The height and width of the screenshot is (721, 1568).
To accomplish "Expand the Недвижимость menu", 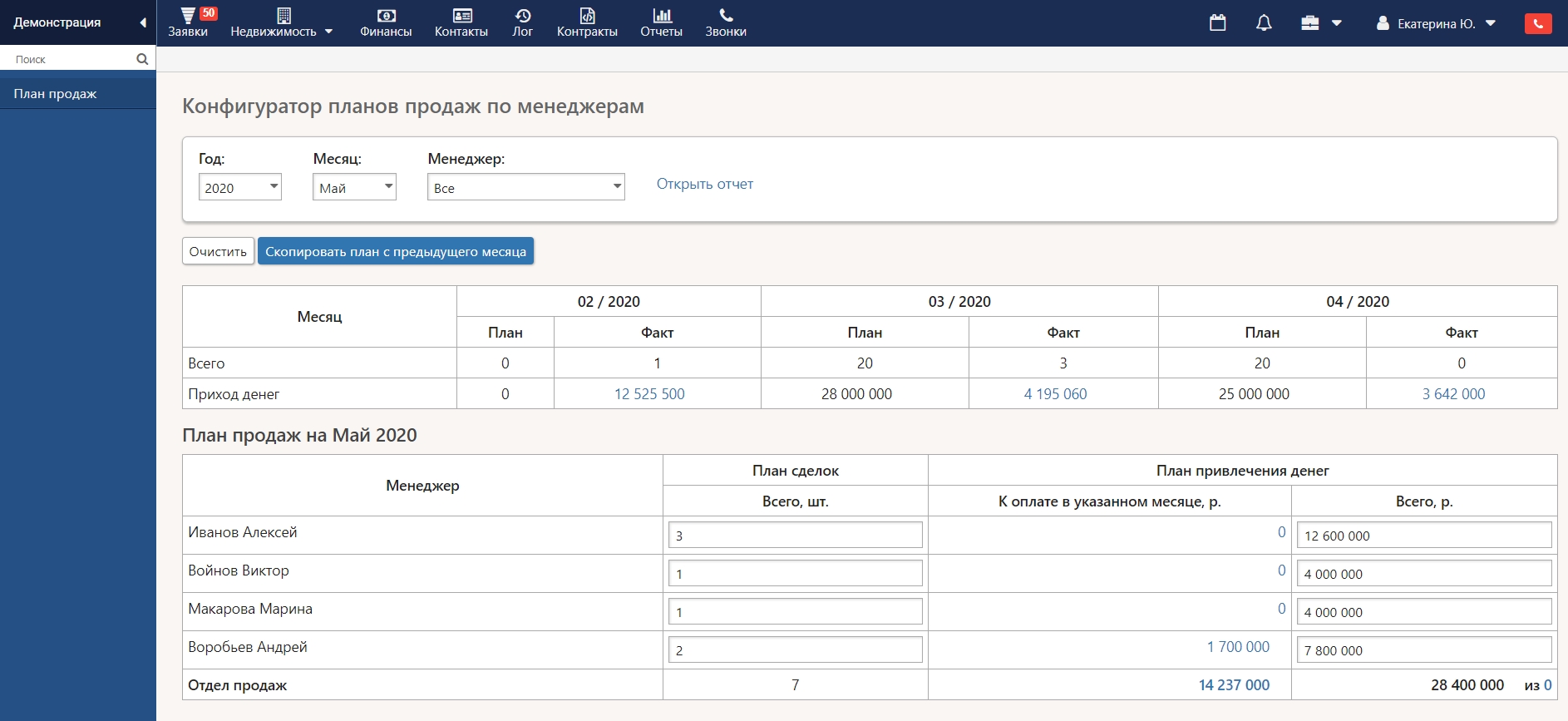I will click(x=281, y=23).
